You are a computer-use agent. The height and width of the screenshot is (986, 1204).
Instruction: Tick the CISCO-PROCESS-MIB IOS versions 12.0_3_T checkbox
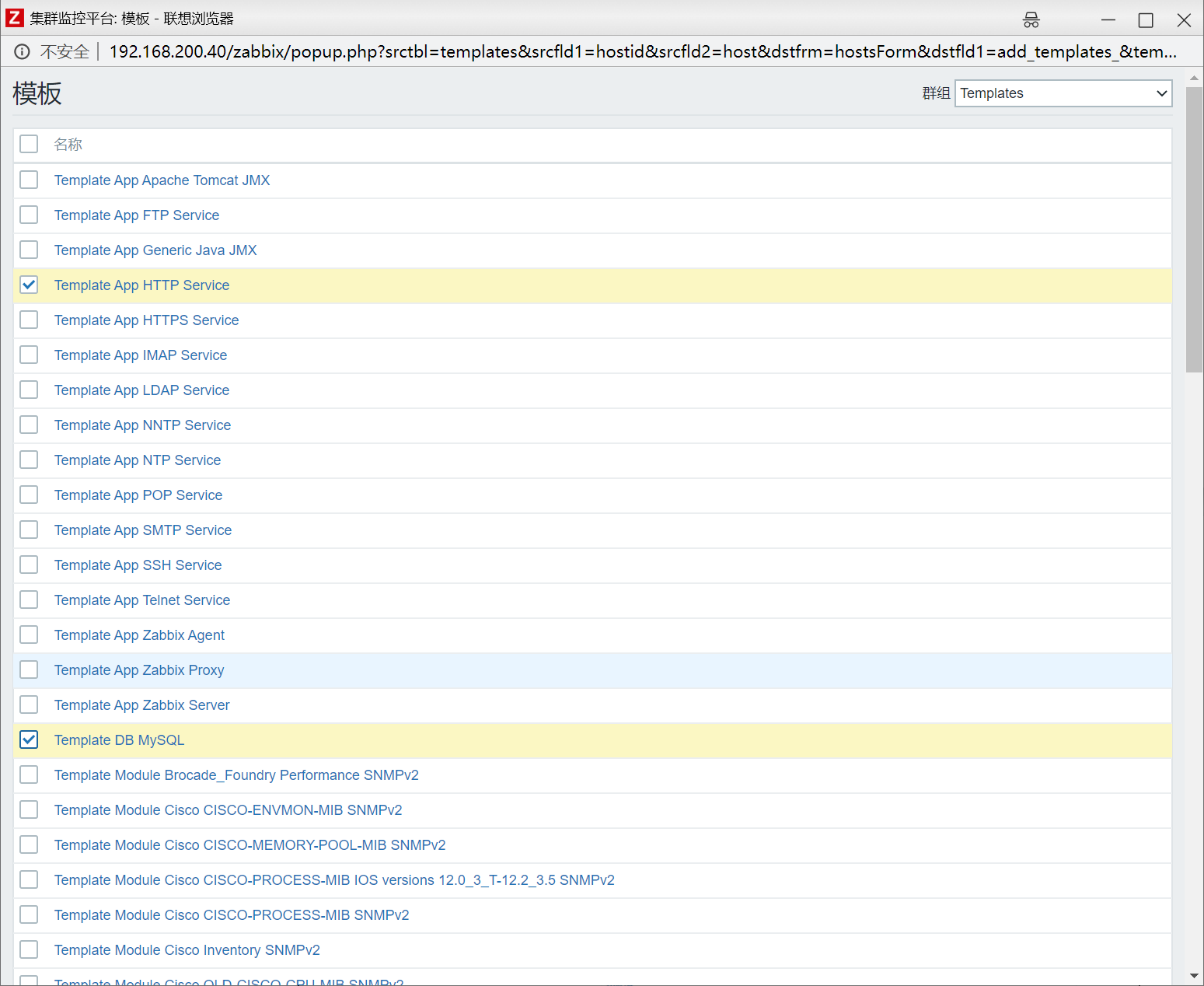29,879
